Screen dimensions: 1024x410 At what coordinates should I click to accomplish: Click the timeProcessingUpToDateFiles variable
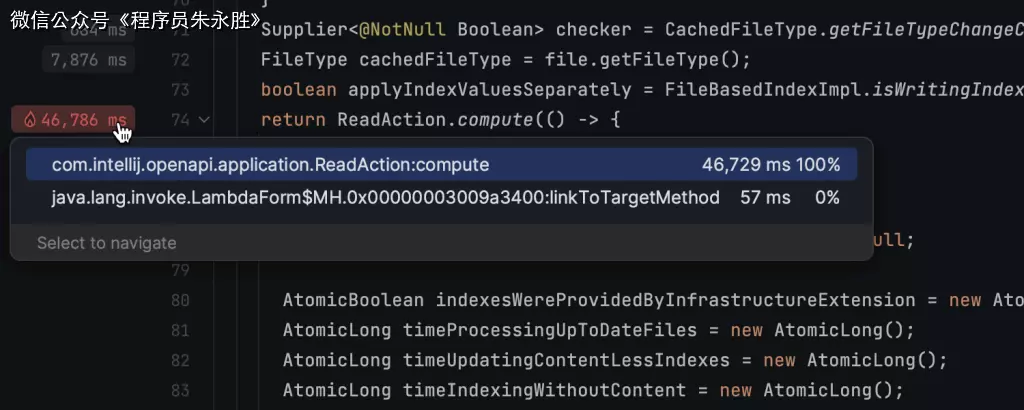[550, 330]
